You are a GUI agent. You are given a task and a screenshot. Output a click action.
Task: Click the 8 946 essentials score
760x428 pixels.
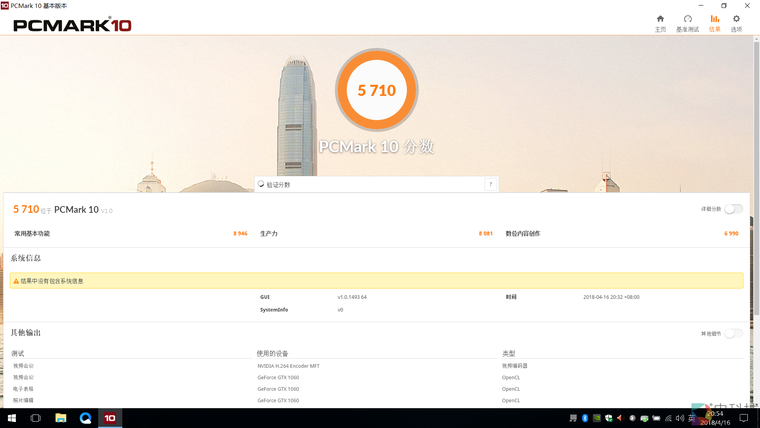(240, 234)
